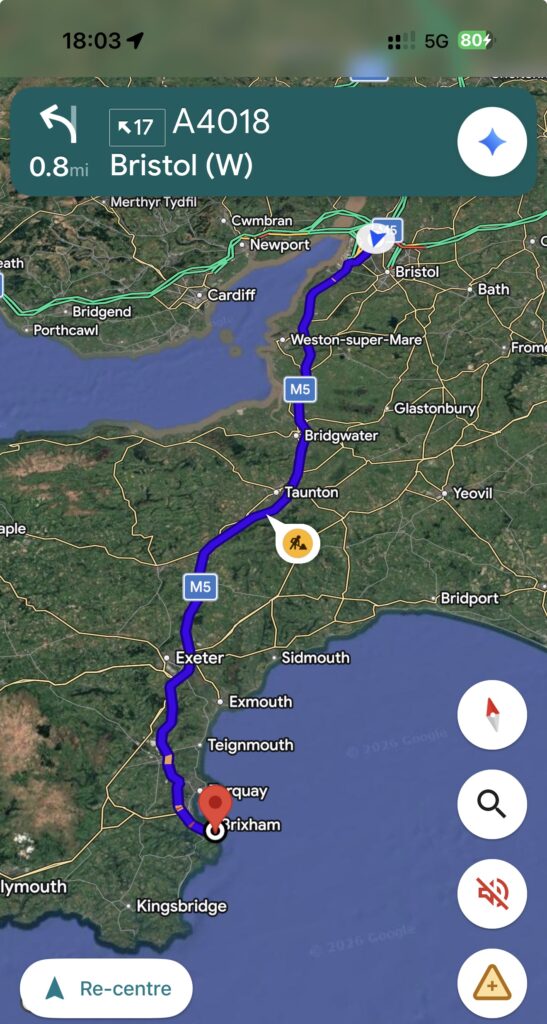Tap the roadworks marker near Taunton
The width and height of the screenshot is (547, 1024).
297,542
